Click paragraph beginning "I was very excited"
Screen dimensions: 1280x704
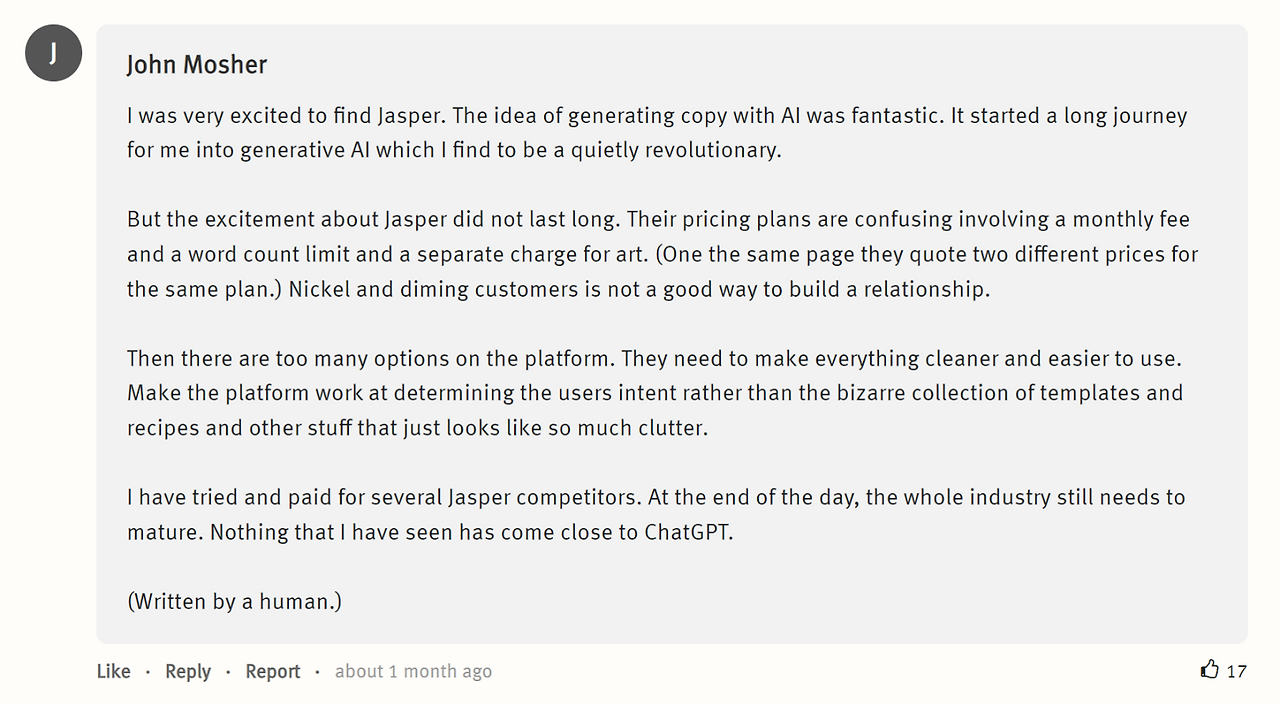point(657,133)
